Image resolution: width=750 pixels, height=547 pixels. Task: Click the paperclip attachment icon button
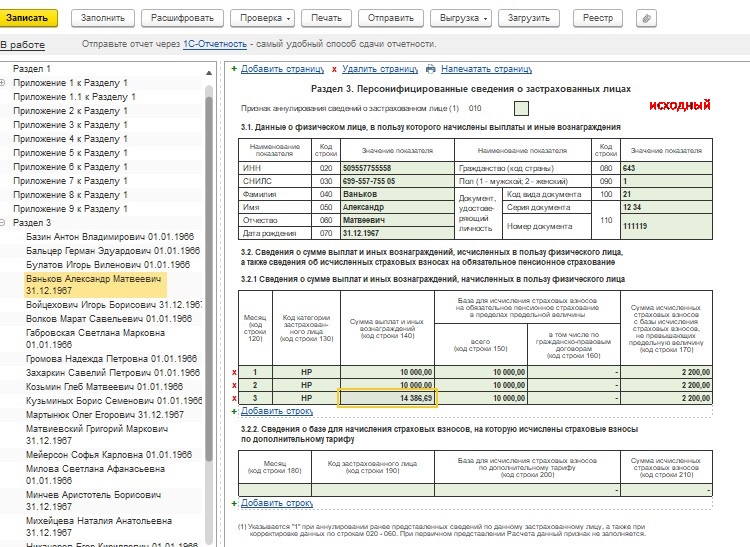click(646, 18)
